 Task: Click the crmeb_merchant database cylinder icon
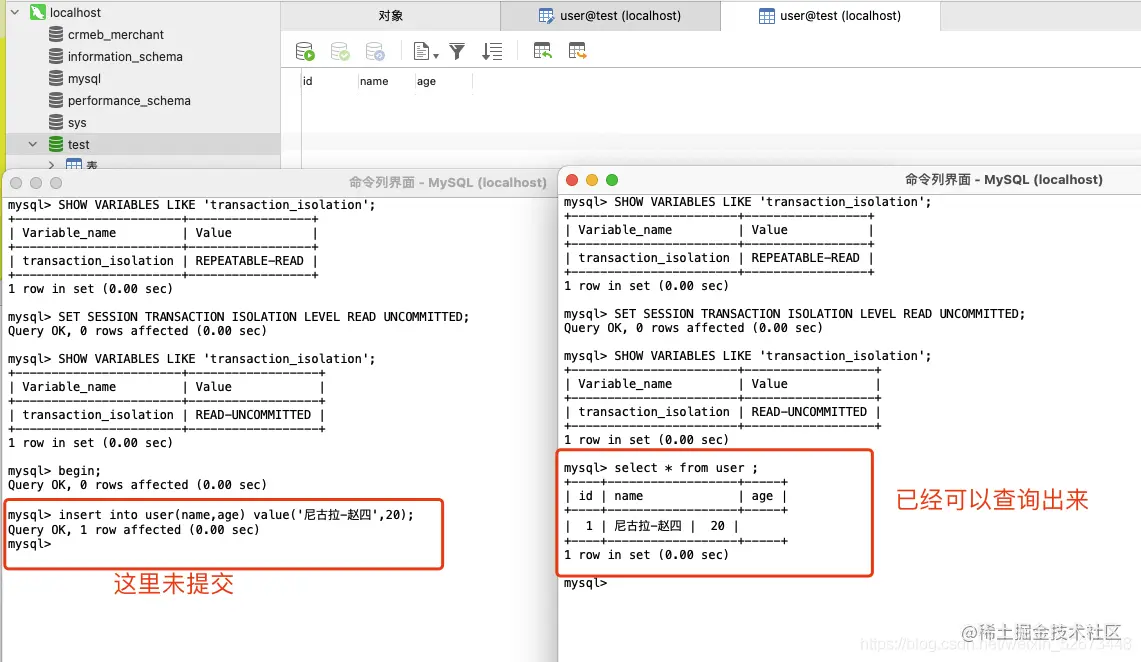click(56, 34)
